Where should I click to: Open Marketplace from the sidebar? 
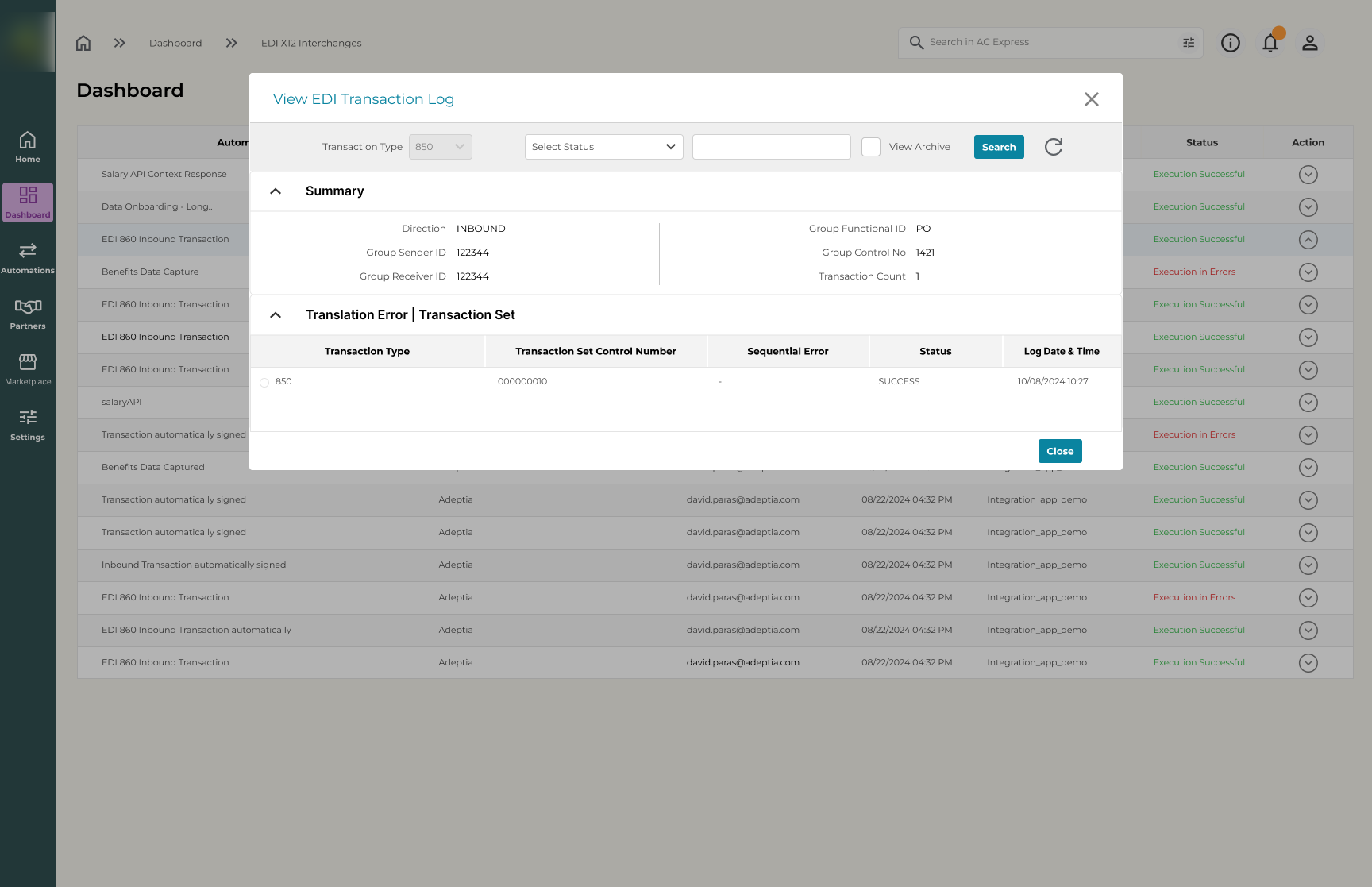coord(28,369)
